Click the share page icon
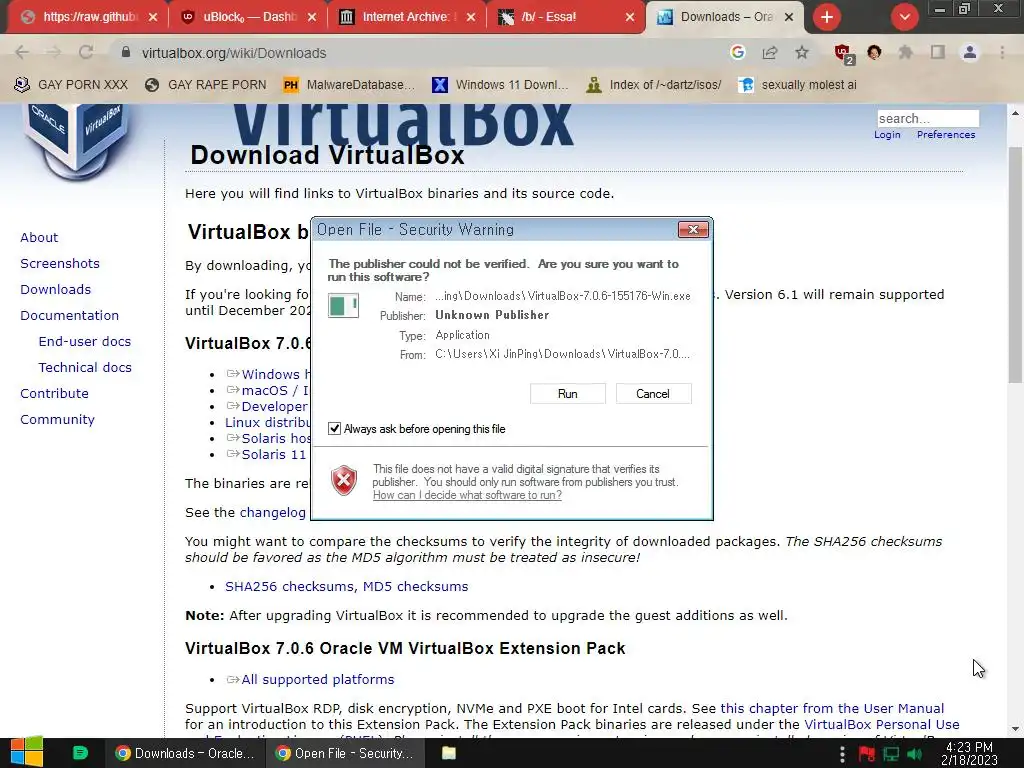Screen dimensions: 1024x768 (x=770, y=53)
